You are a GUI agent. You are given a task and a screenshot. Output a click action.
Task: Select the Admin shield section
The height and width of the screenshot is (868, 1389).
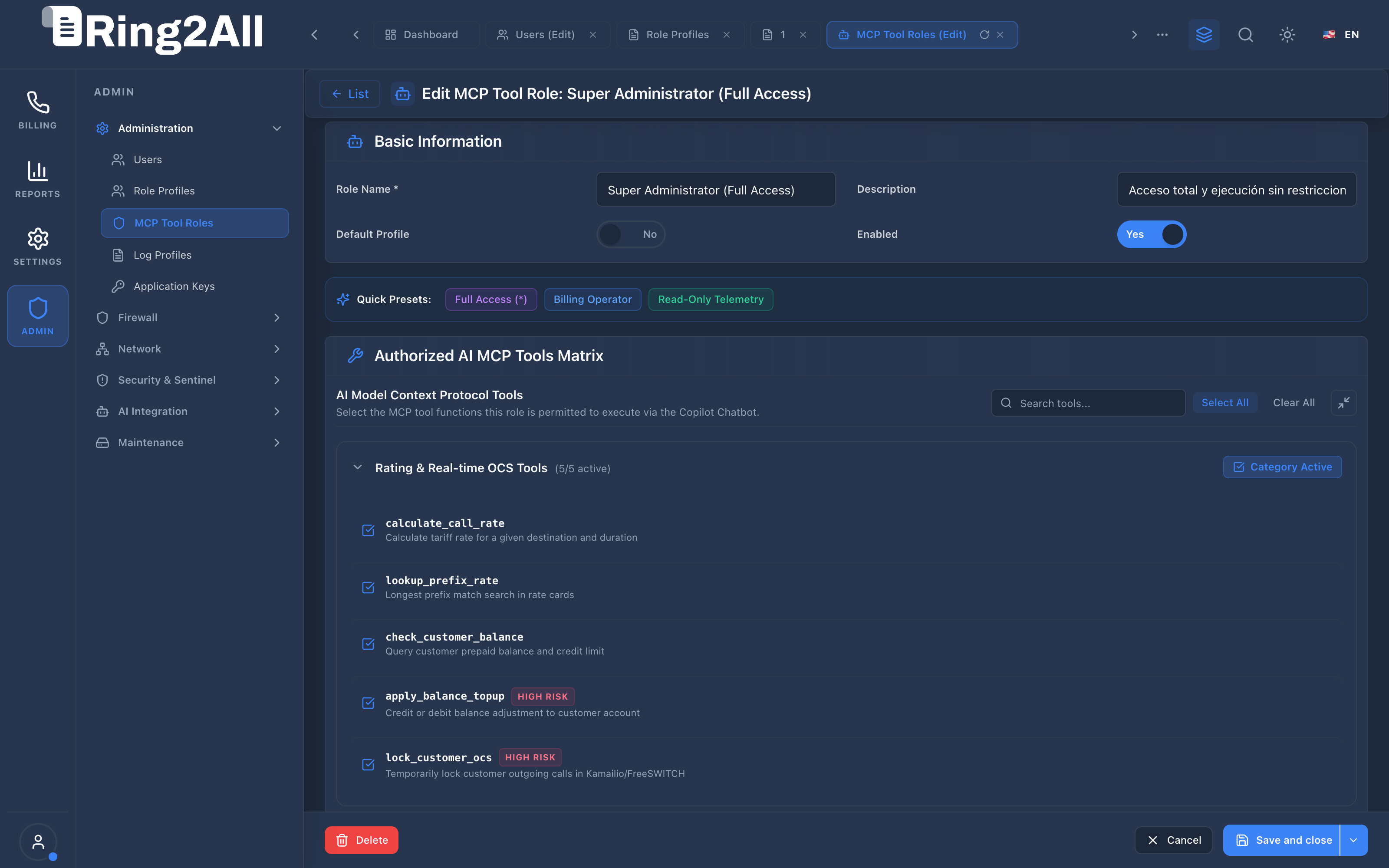[38, 316]
